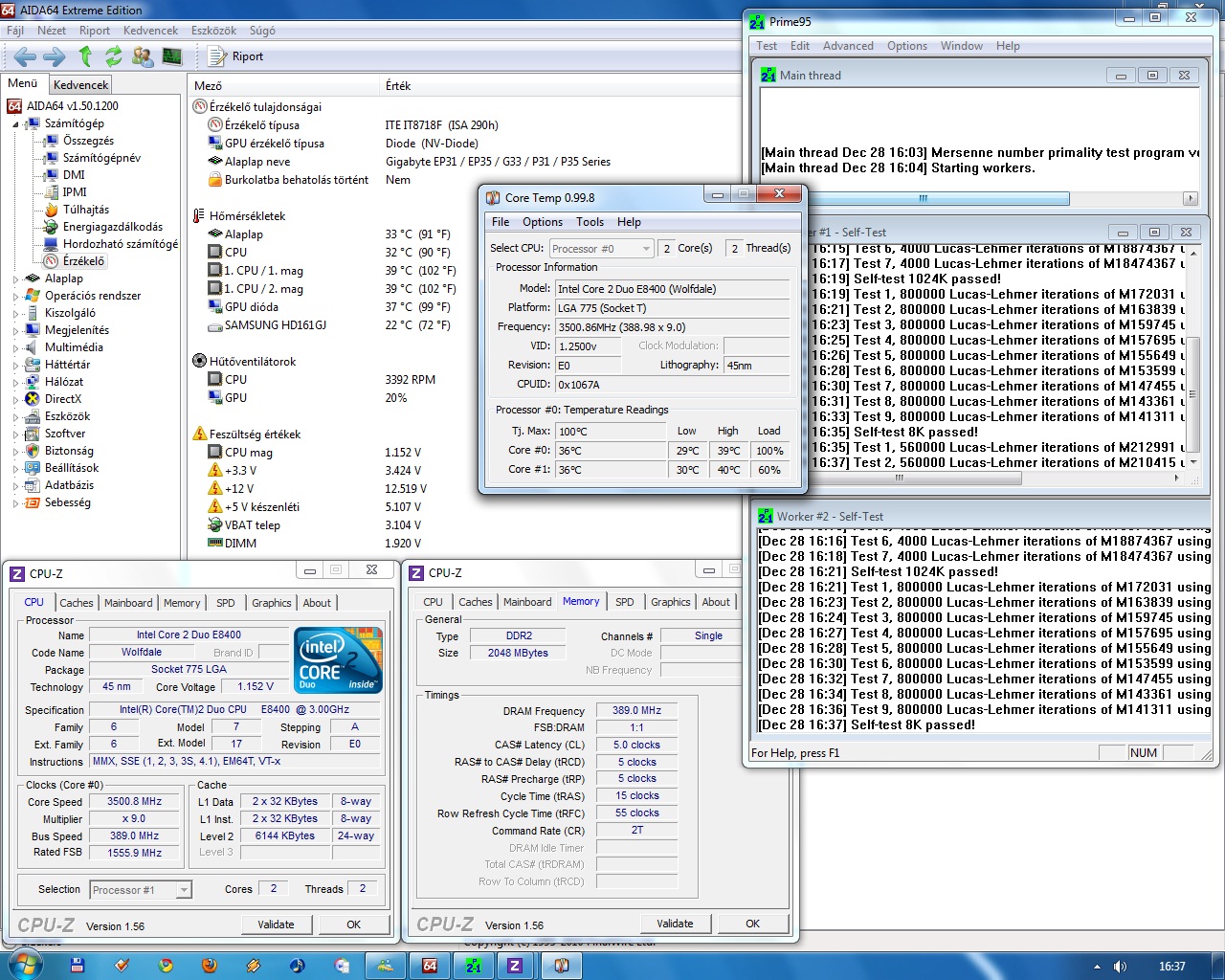Open the Mainboard tab in the CPU-Z window showing Processor info

coord(128,603)
